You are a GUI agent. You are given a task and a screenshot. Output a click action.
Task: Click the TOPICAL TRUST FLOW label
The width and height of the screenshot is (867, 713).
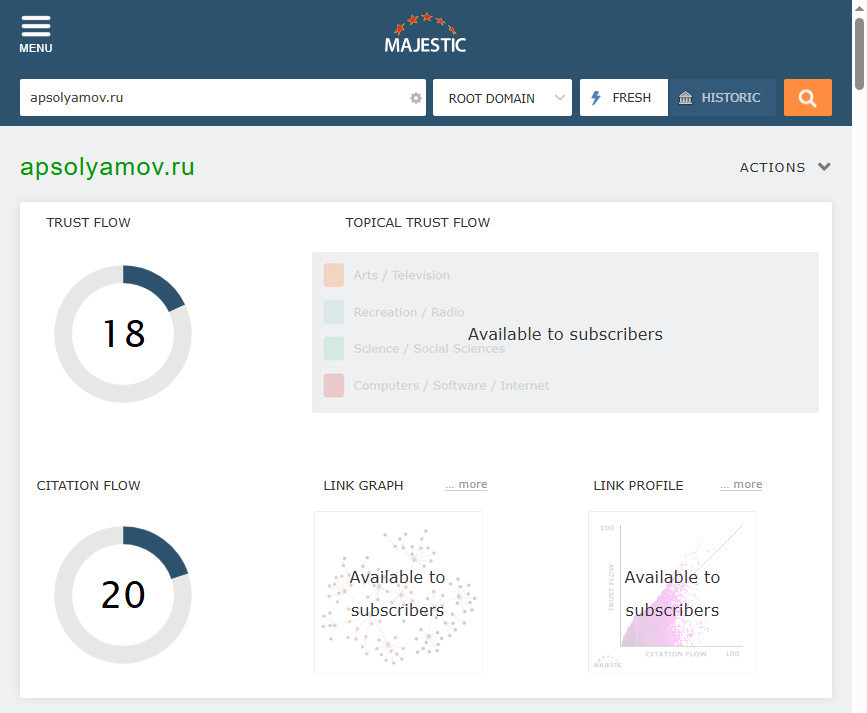(x=417, y=222)
